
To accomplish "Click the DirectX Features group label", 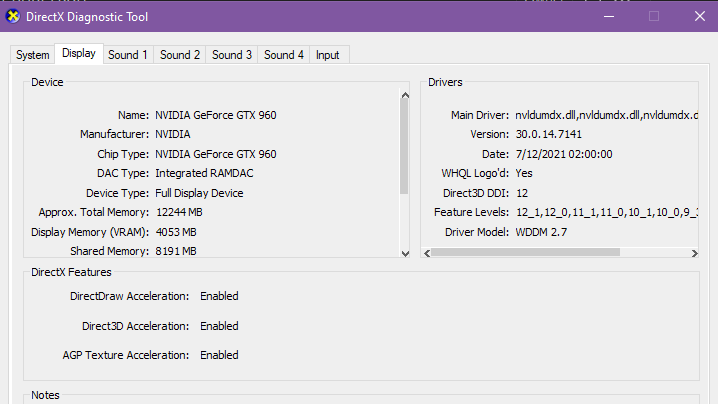I will click(71, 272).
